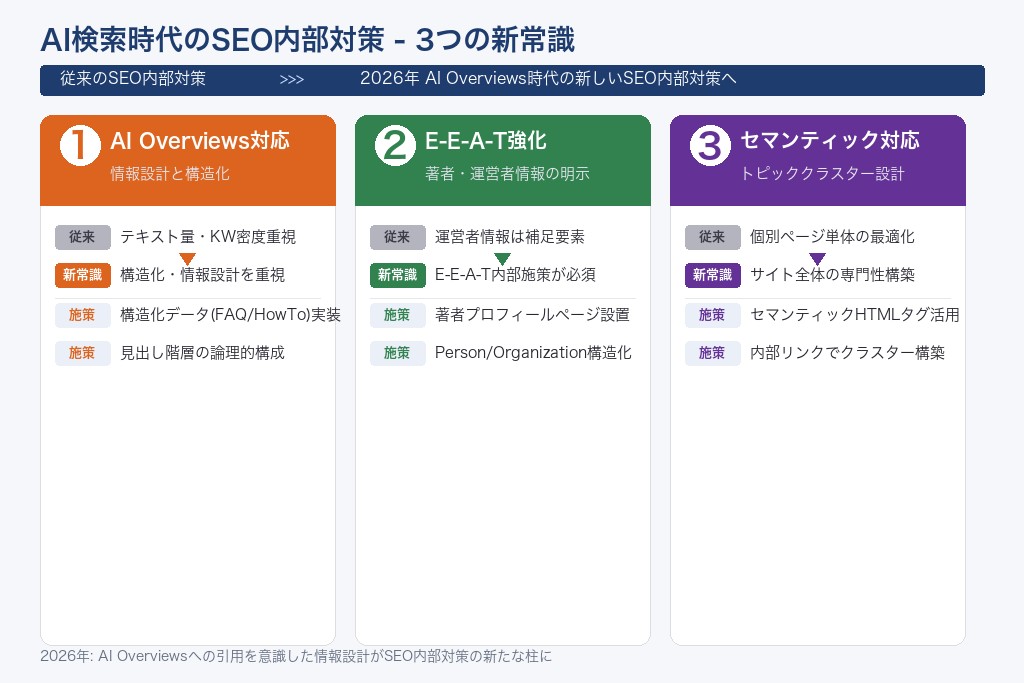The height and width of the screenshot is (683, 1024).
Task: Expand the E-E-A-T強化 card header
Action: (x=503, y=160)
